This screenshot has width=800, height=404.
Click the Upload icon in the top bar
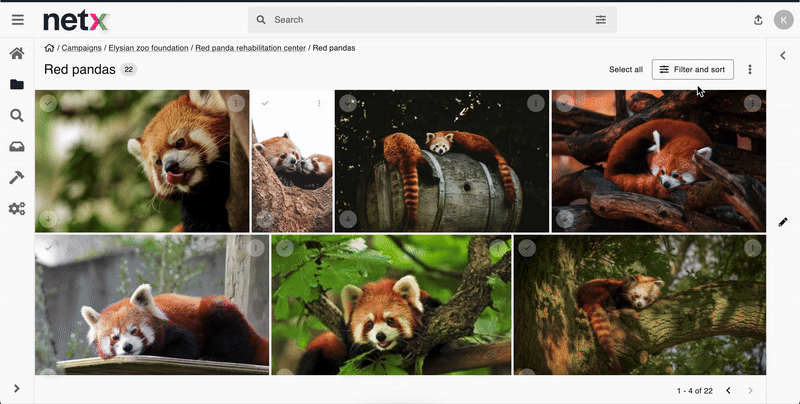tap(757, 20)
